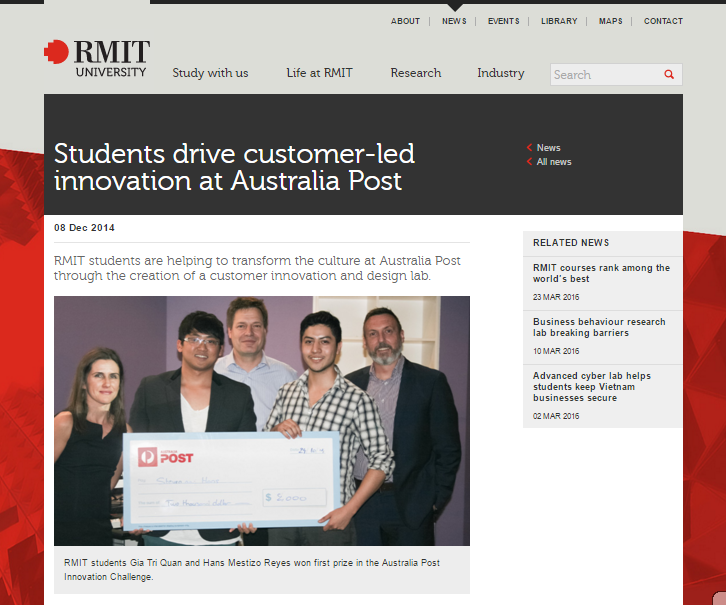Open the Library link
726x605 pixels.
click(x=559, y=21)
